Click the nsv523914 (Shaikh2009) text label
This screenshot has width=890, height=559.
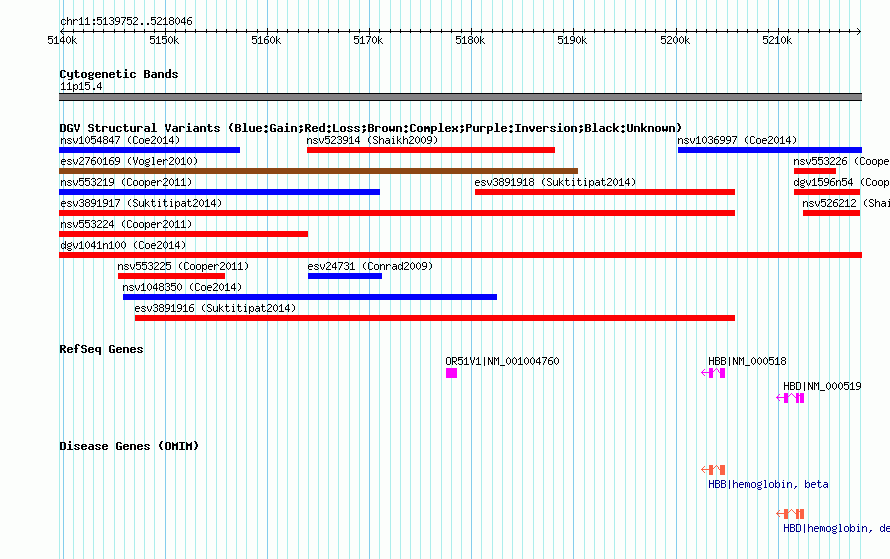tap(372, 140)
